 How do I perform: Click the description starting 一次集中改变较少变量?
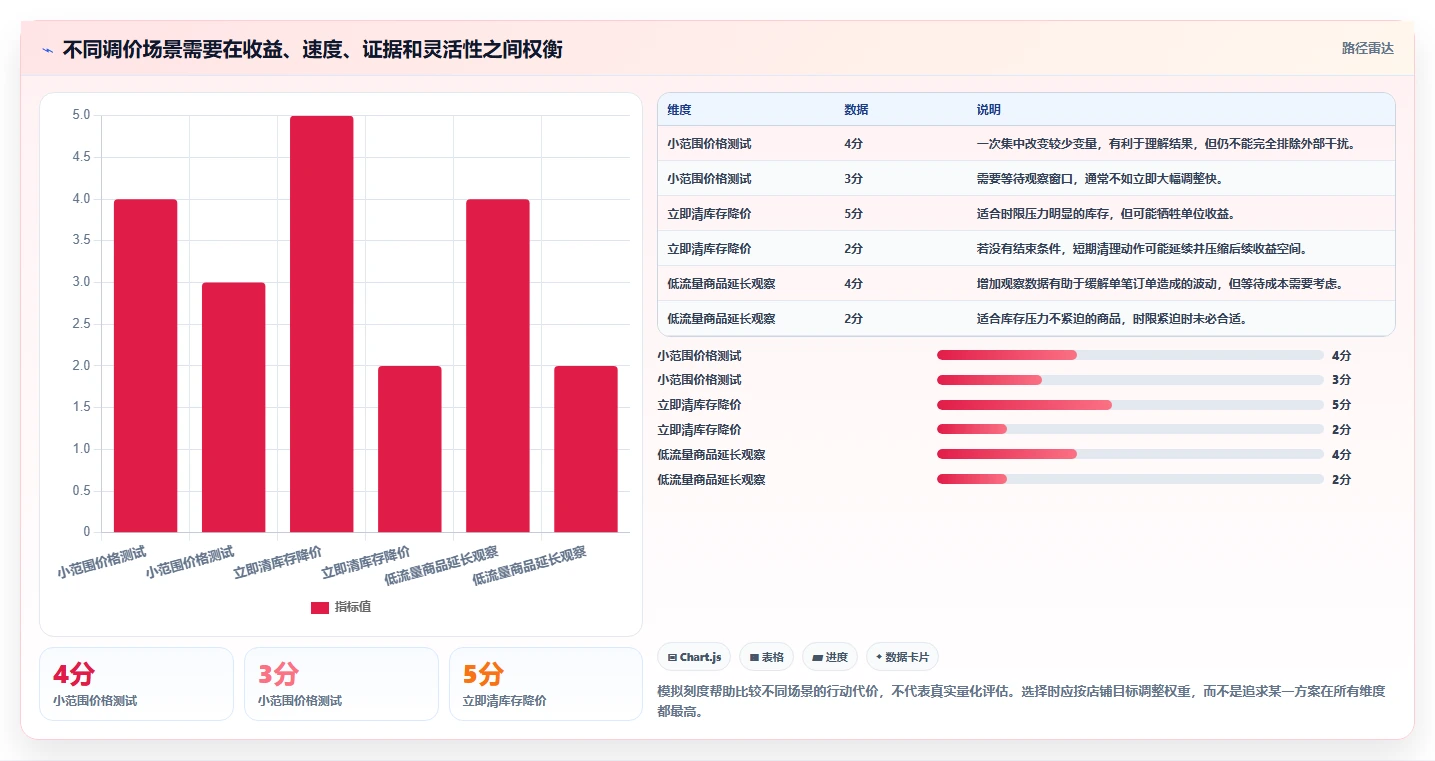[1166, 144]
